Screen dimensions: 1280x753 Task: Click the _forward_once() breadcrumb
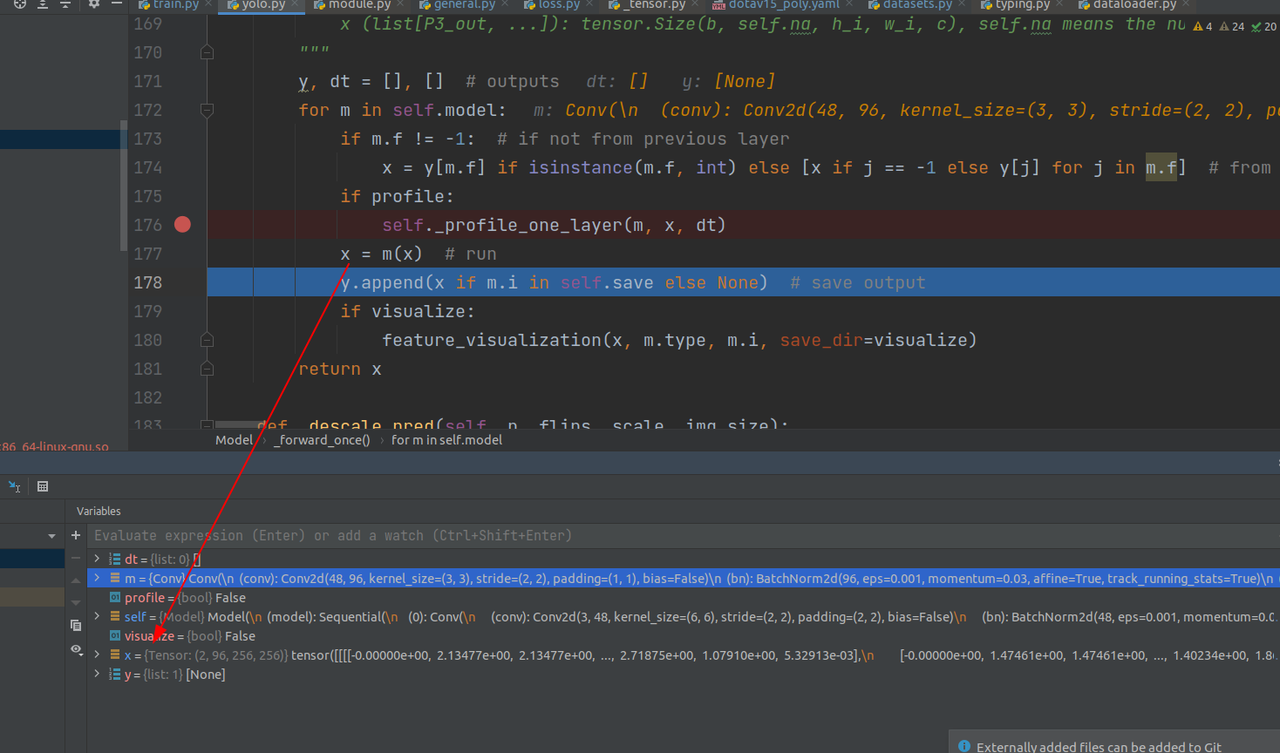pos(321,440)
